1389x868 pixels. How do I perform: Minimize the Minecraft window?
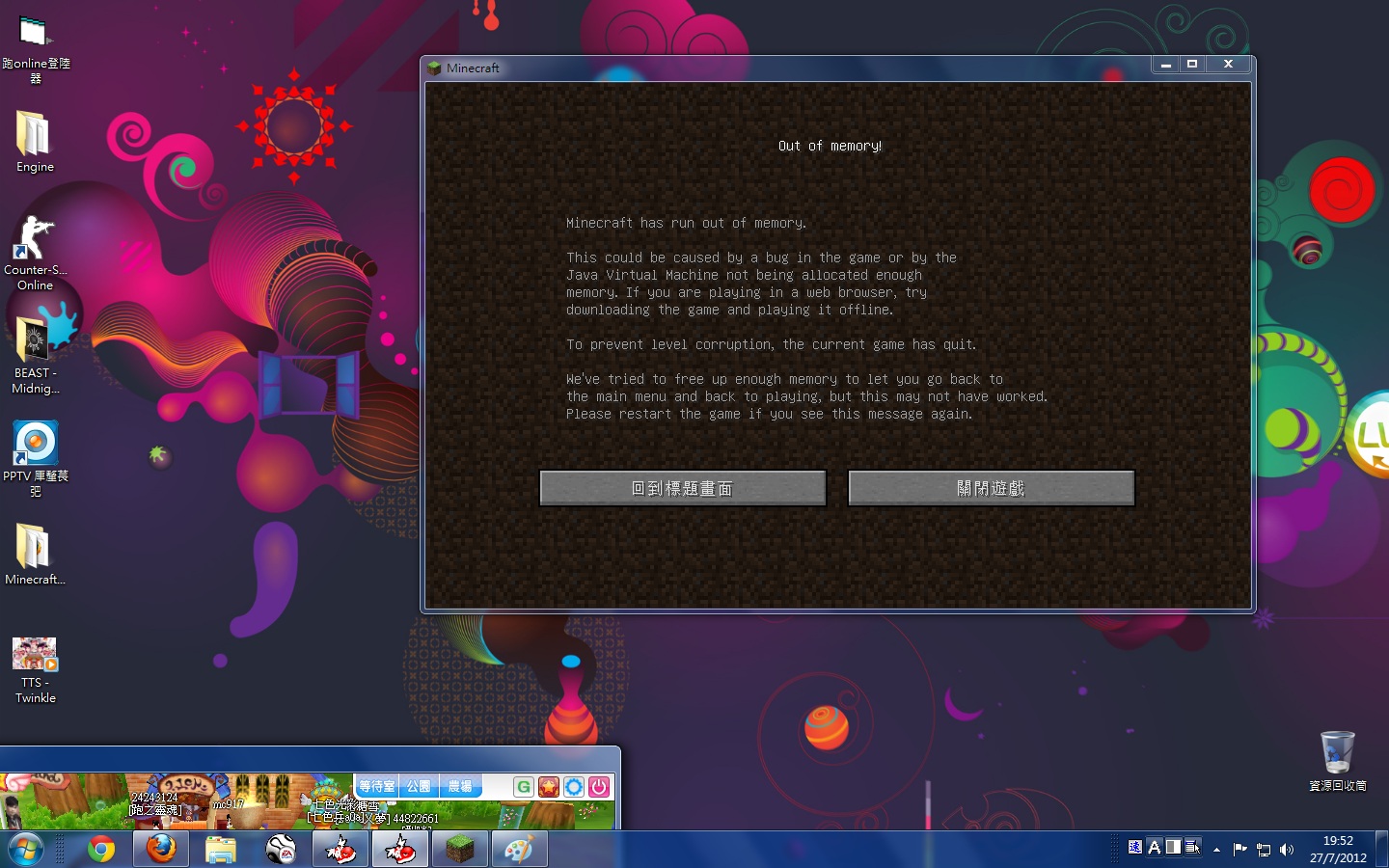[1165, 65]
